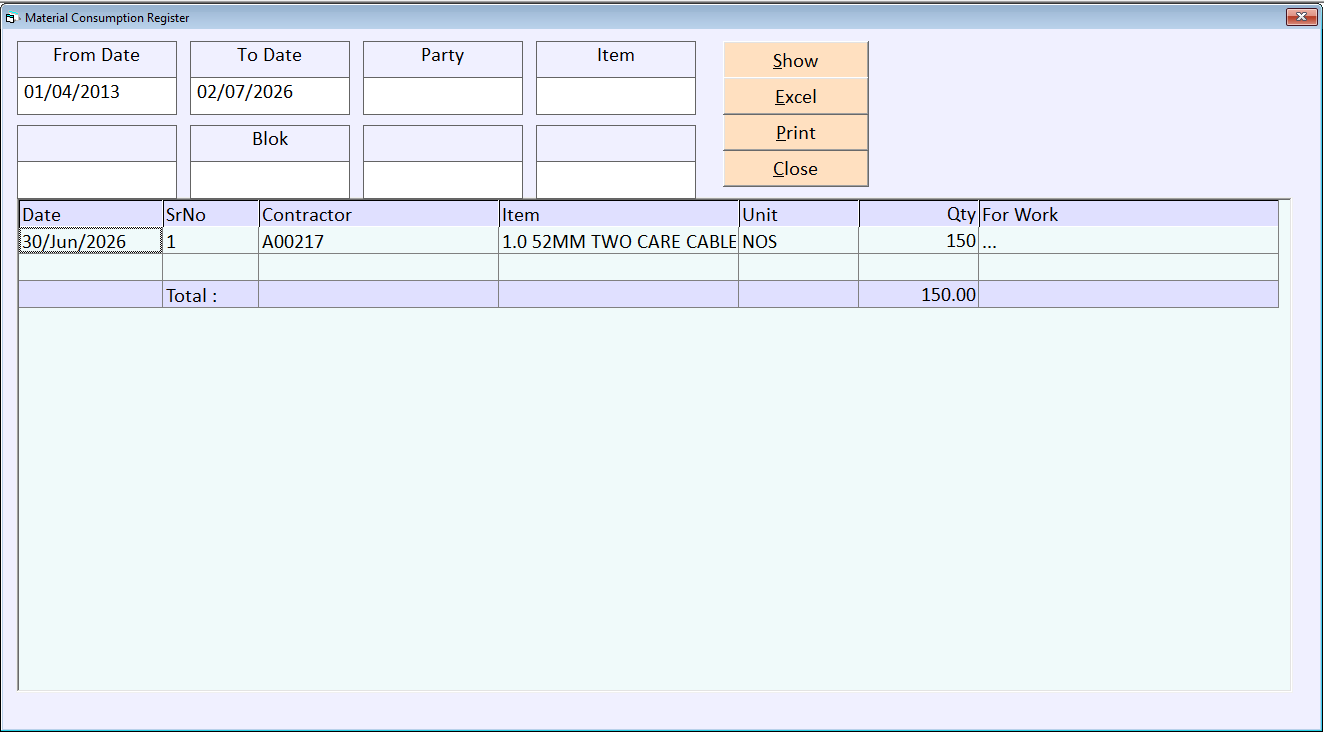Click the Contractor column header

pos(378,214)
